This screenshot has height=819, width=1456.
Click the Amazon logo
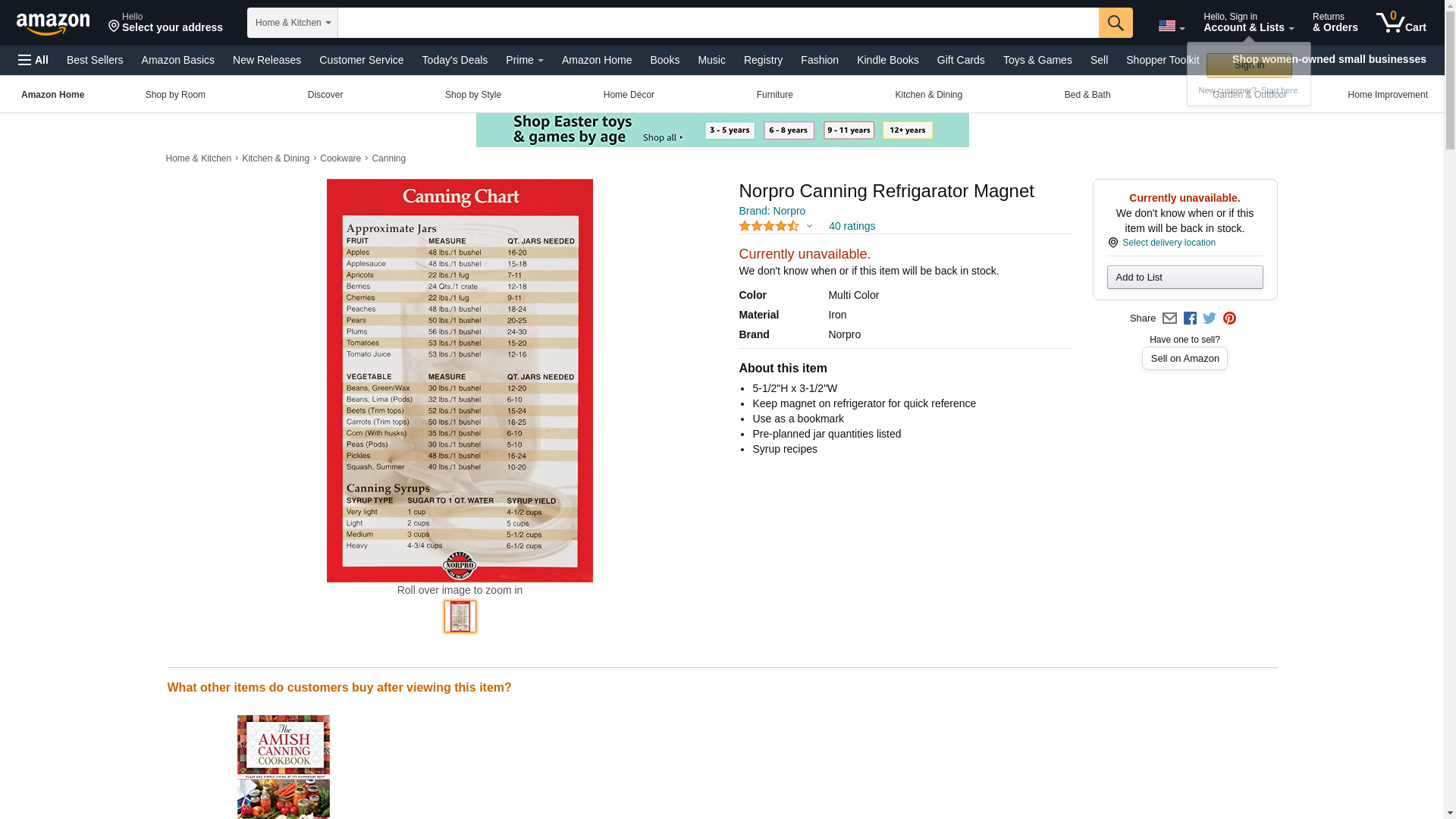click(53, 24)
